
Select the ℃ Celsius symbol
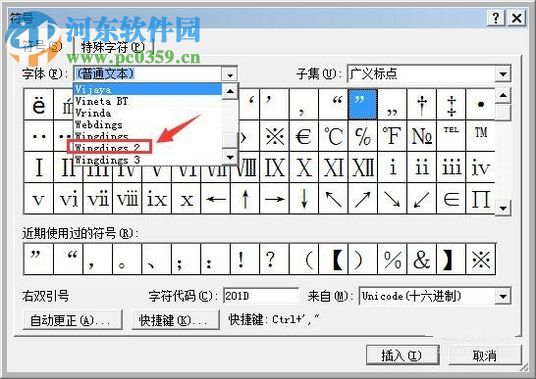pos(333,136)
